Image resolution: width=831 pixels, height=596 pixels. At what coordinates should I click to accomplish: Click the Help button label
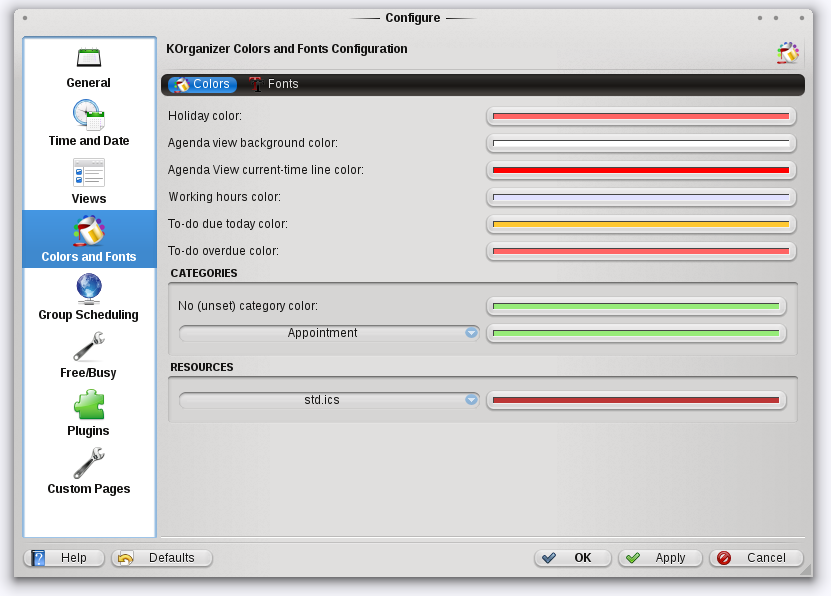[x=74, y=558]
